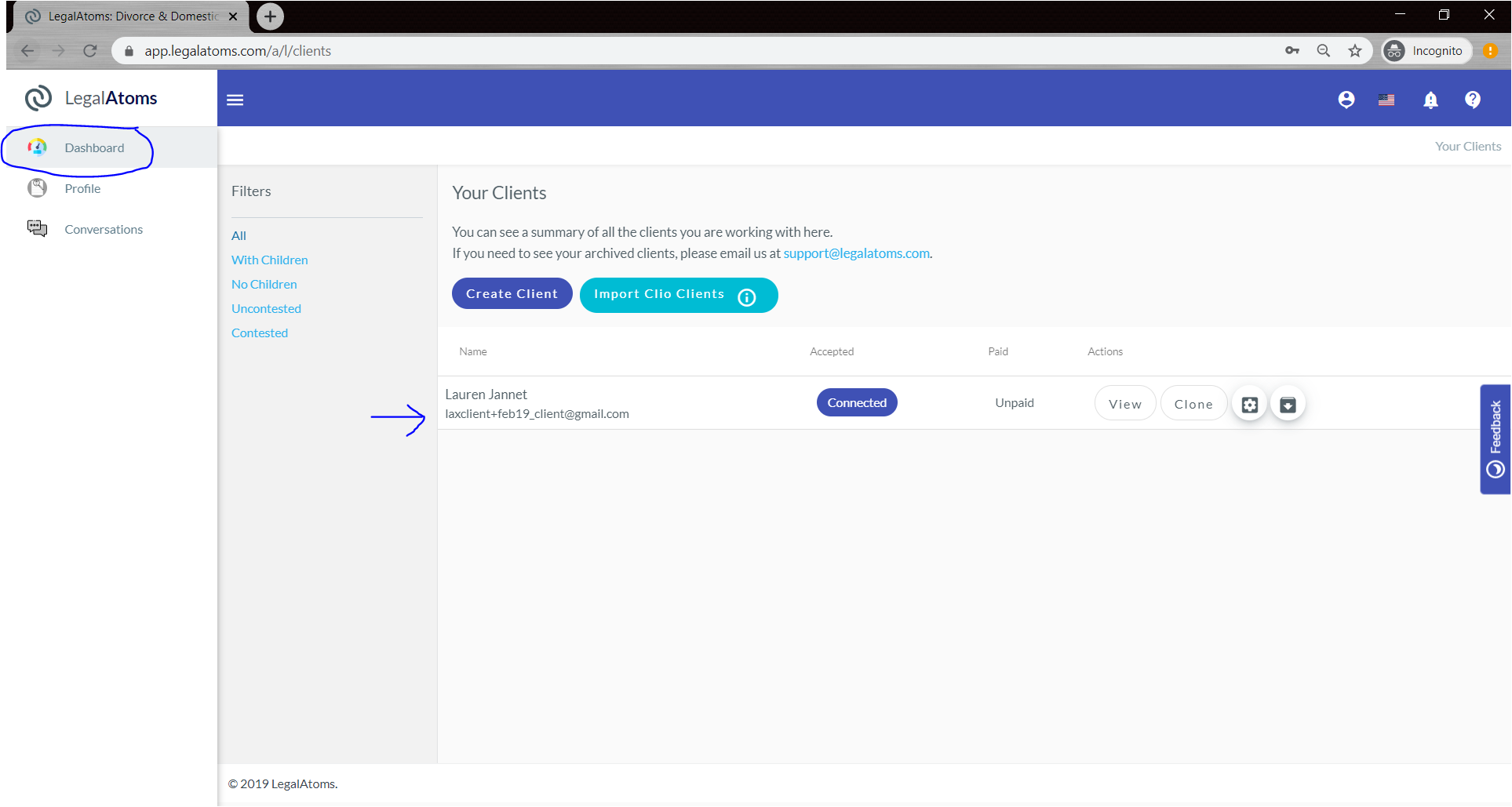Click the Unpaid status text
Screen dimensions: 1512x807
click(1014, 402)
